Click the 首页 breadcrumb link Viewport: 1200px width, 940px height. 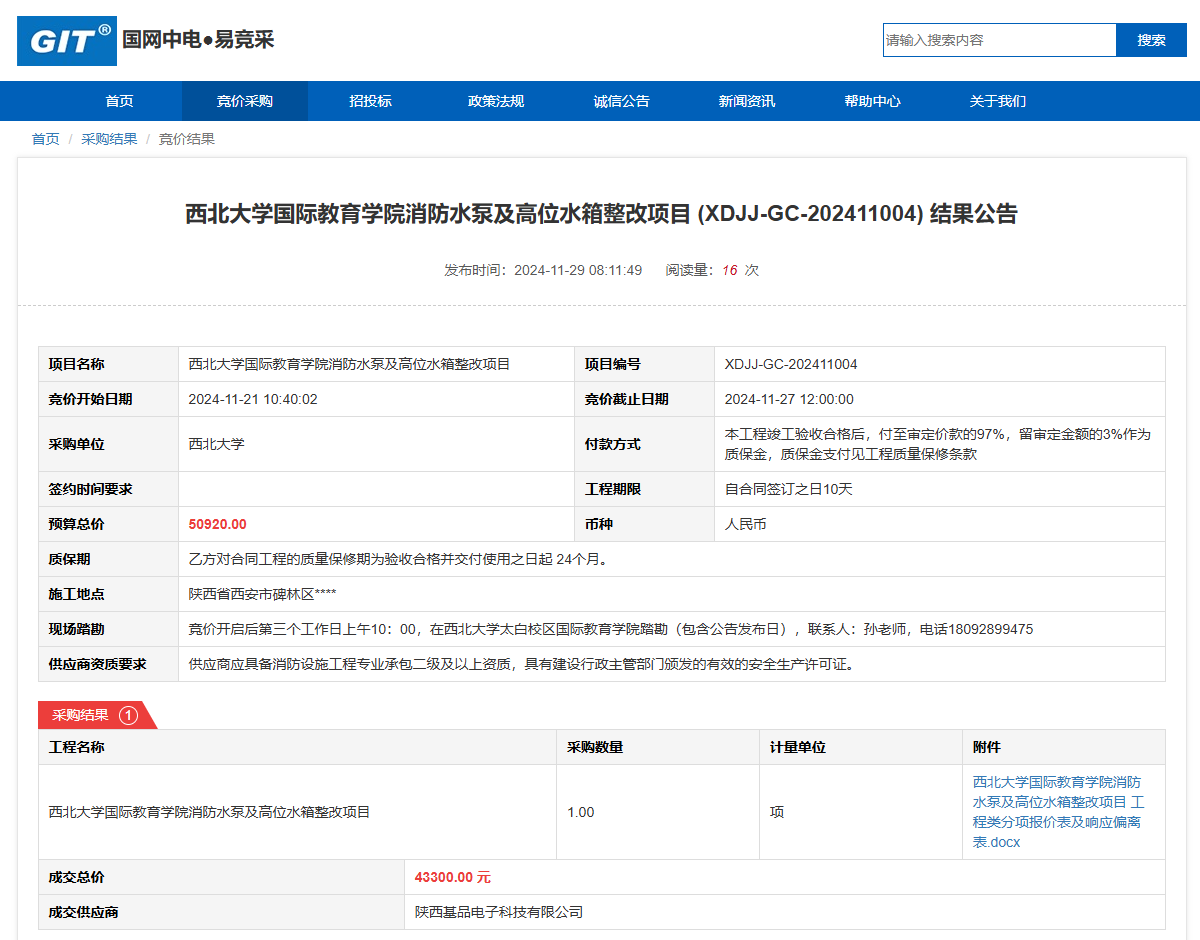click(x=45, y=139)
